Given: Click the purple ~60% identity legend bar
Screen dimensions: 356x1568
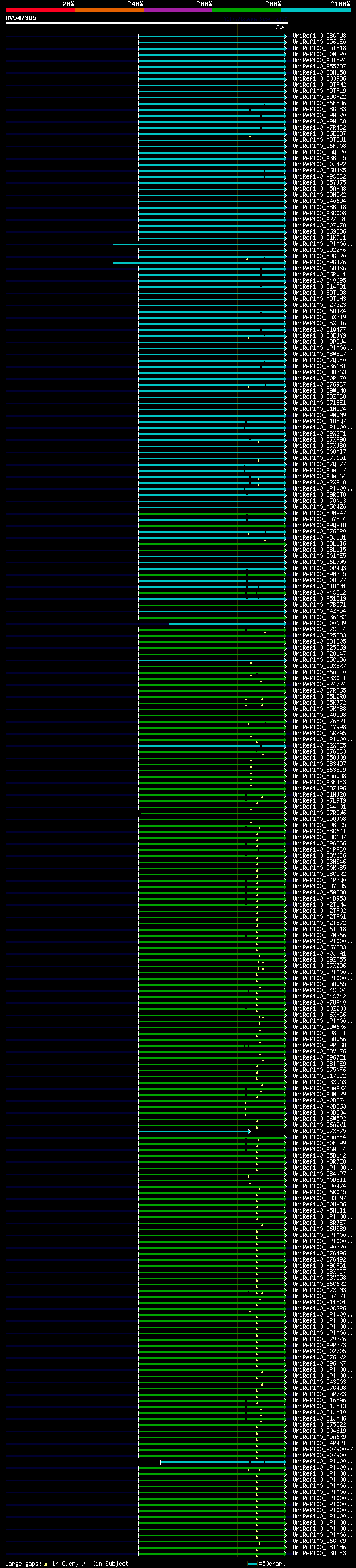Looking at the screenshot, I should [x=179, y=10].
